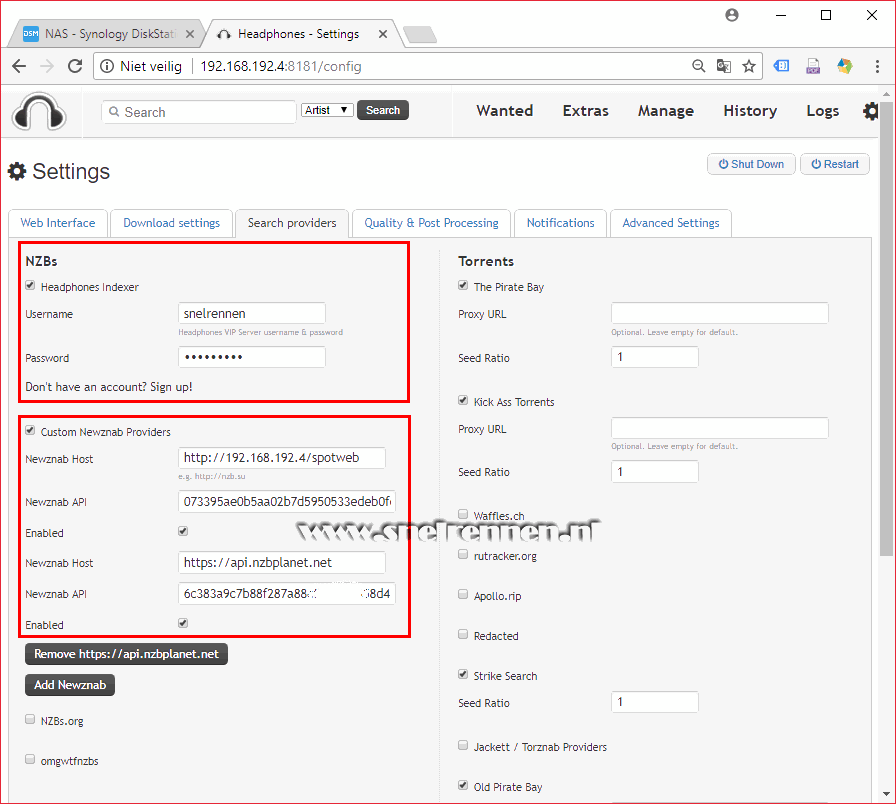896x804 pixels.
Task: Close the Headphones Settings tab
Action: [x=383, y=34]
